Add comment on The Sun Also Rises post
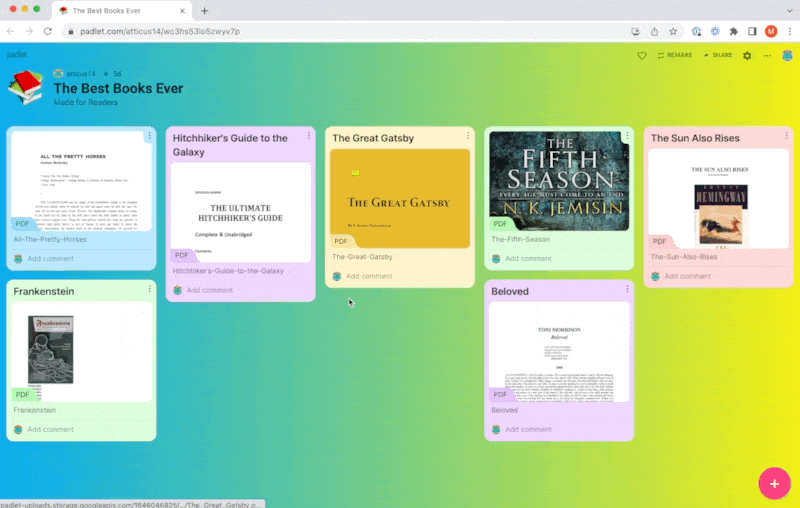The width and height of the screenshot is (800, 508). [x=687, y=276]
